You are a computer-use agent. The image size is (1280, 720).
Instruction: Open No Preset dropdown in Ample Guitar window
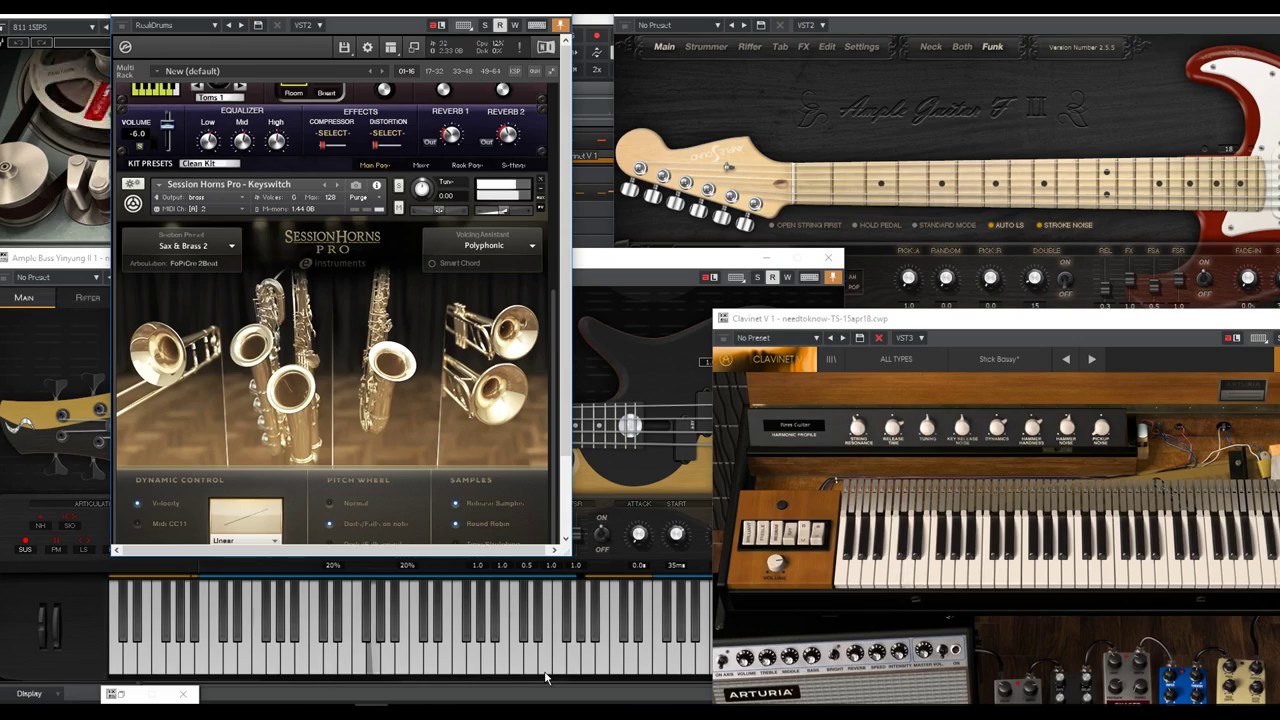pyautogui.click(x=678, y=25)
